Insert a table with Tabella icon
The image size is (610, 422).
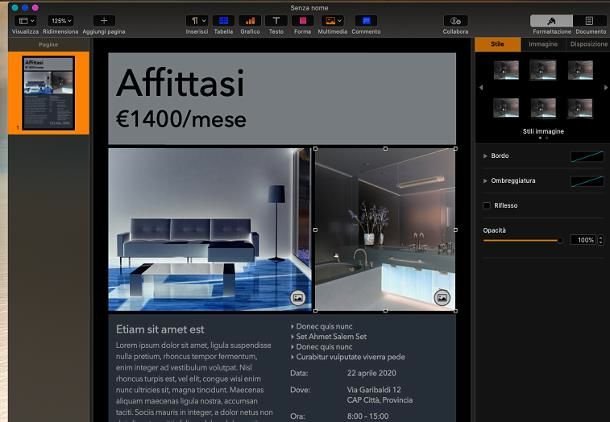point(223,21)
